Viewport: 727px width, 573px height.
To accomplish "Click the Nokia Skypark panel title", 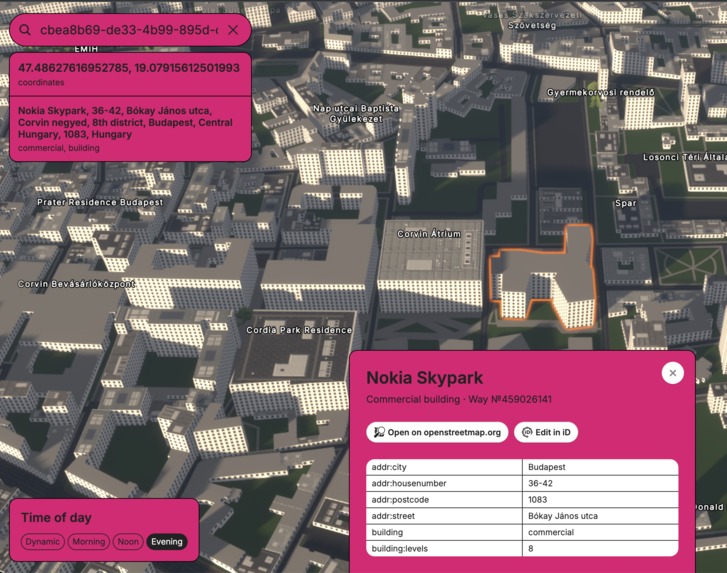I will [425, 378].
